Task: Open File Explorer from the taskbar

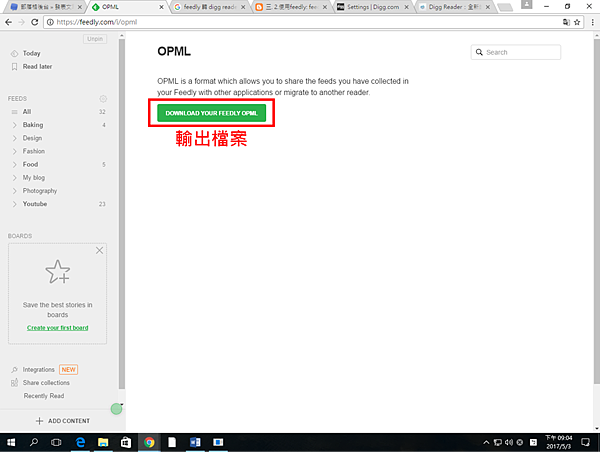Action: pos(103,443)
